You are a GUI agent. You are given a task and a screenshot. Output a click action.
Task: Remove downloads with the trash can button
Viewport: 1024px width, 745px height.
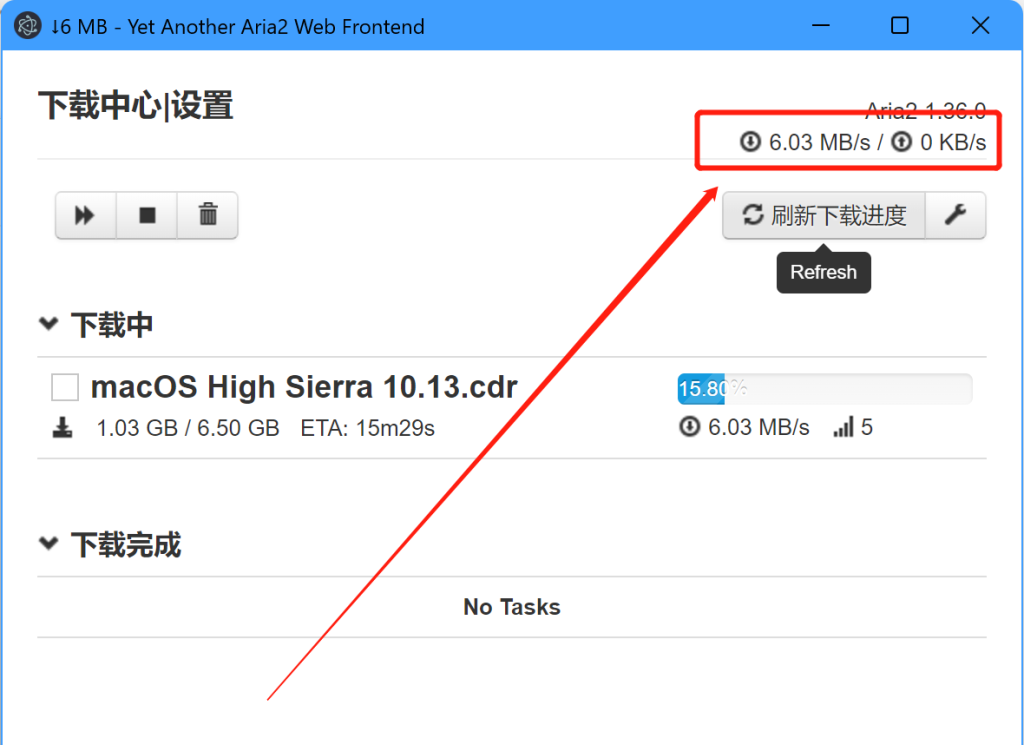tap(208, 215)
